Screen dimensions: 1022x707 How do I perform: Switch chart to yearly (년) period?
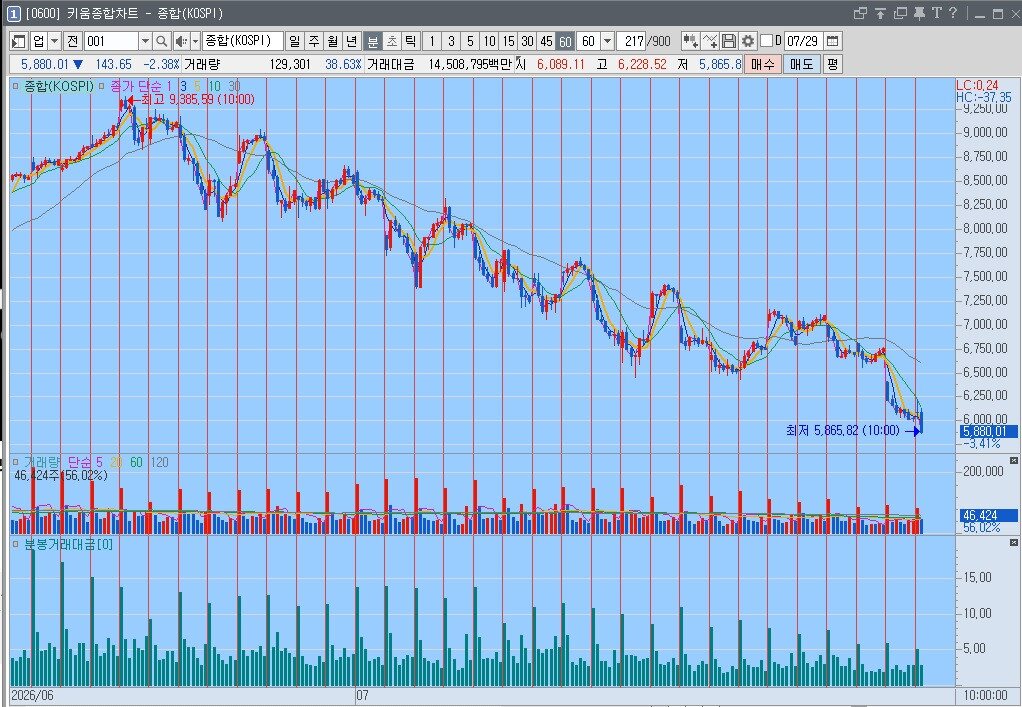(351, 41)
